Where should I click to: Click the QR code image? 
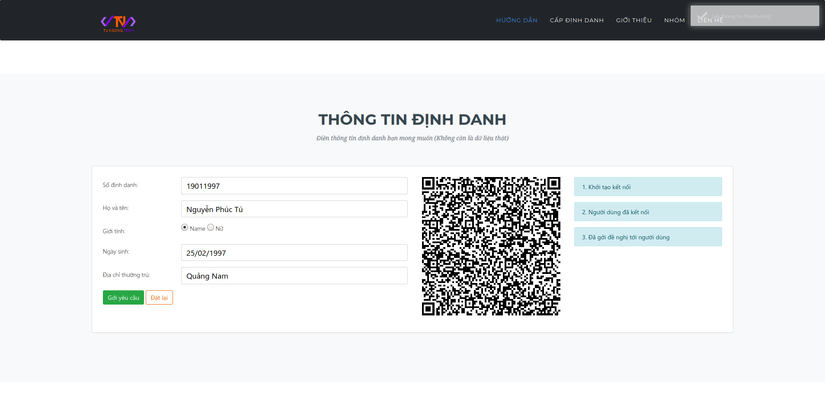(x=491, y=246)
